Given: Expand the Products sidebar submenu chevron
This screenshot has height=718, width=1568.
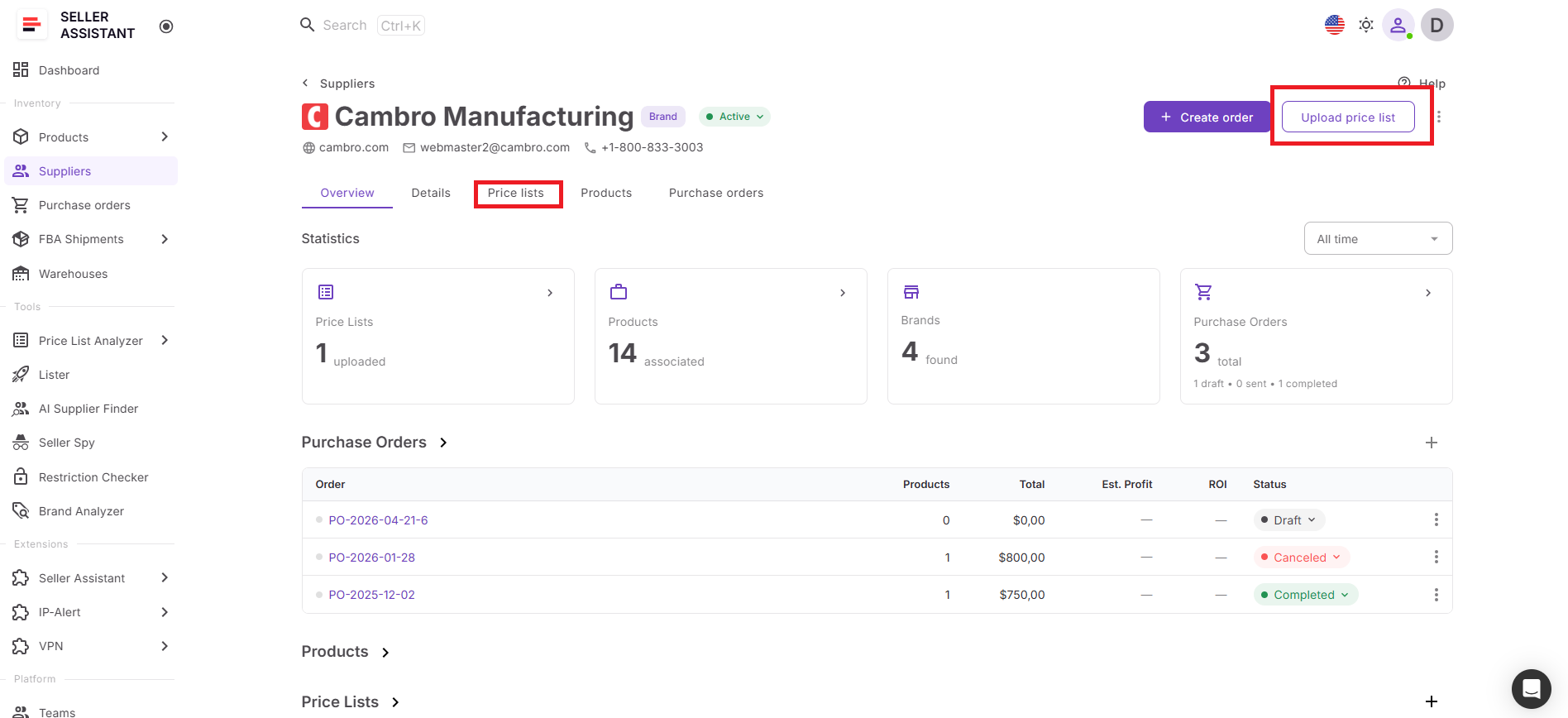Looking at the screenshot, I should 165,136.
